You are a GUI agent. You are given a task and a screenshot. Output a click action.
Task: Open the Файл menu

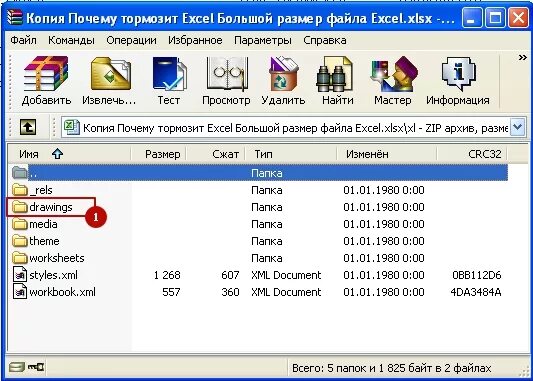click(23, 40)
